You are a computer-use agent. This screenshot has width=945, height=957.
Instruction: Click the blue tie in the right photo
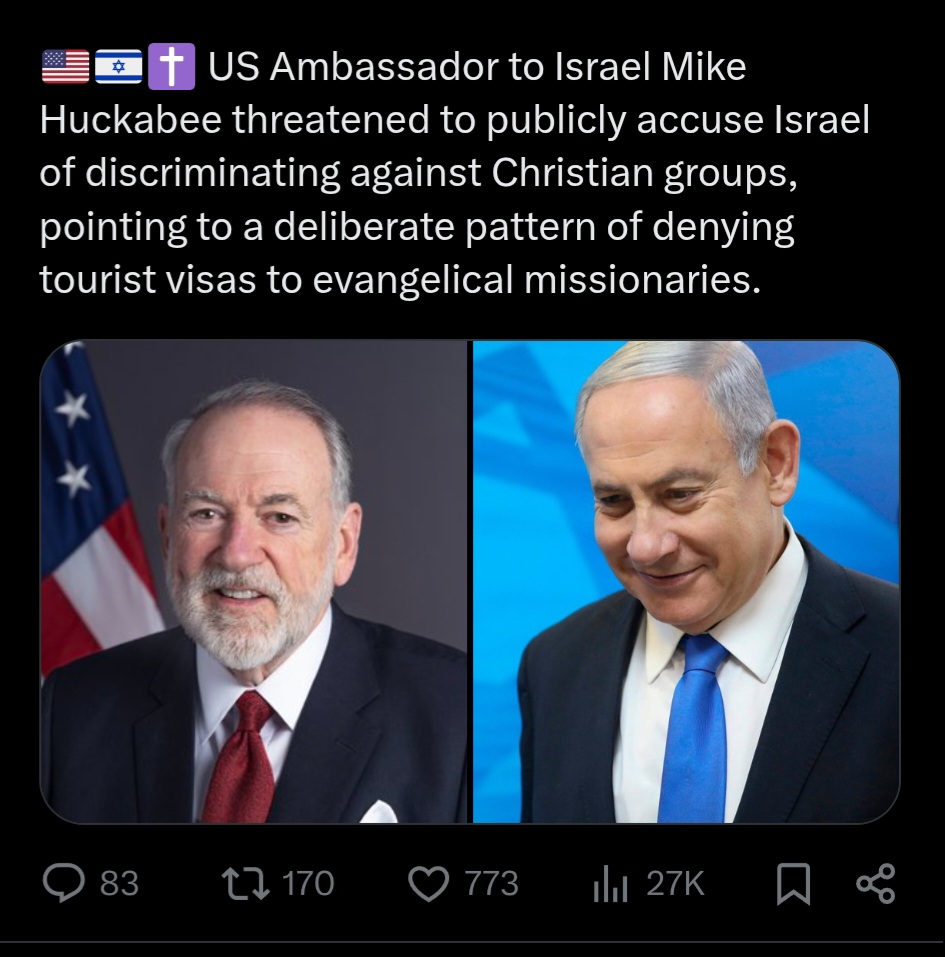[694, 728]
